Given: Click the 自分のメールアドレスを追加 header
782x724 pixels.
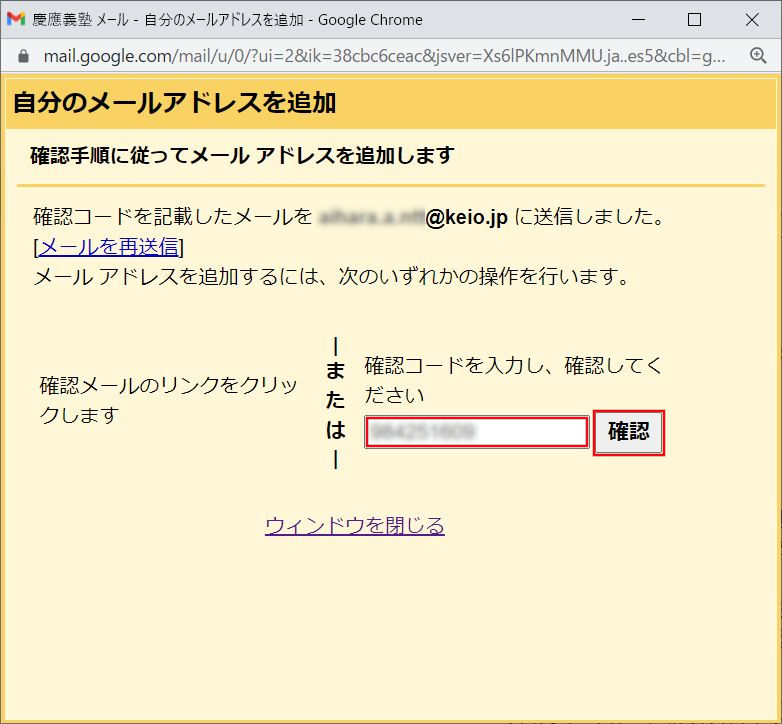Looking at the screenshot, I should coord(174,103).
